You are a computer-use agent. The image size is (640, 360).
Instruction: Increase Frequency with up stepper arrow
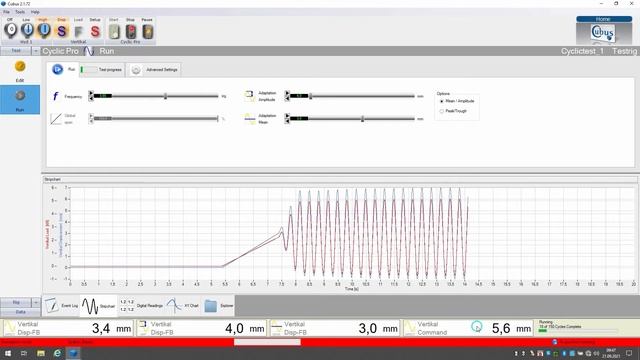(x=91, y=94)
